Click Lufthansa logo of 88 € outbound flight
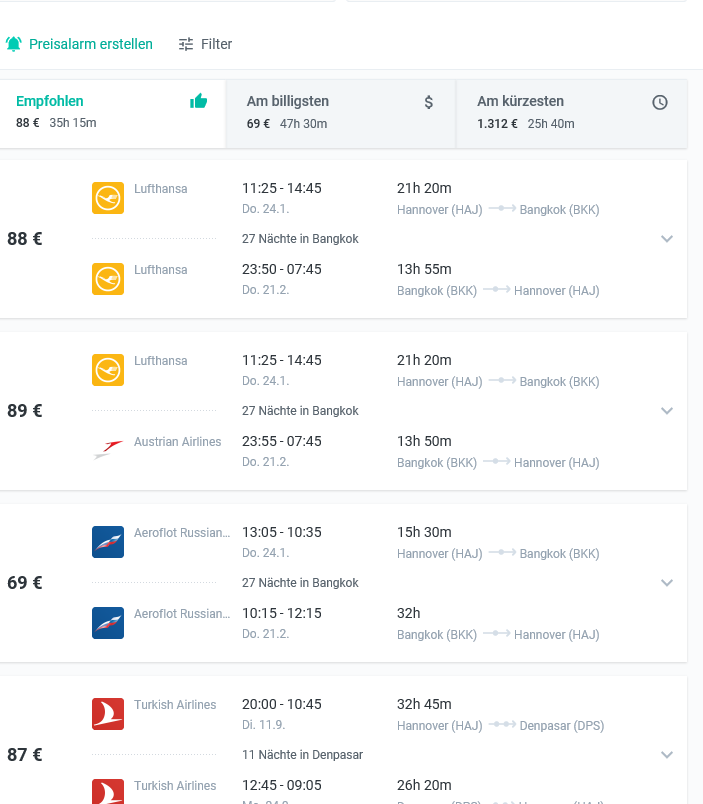703x804 pixels. pyautogui.click(x=108, y=198)
